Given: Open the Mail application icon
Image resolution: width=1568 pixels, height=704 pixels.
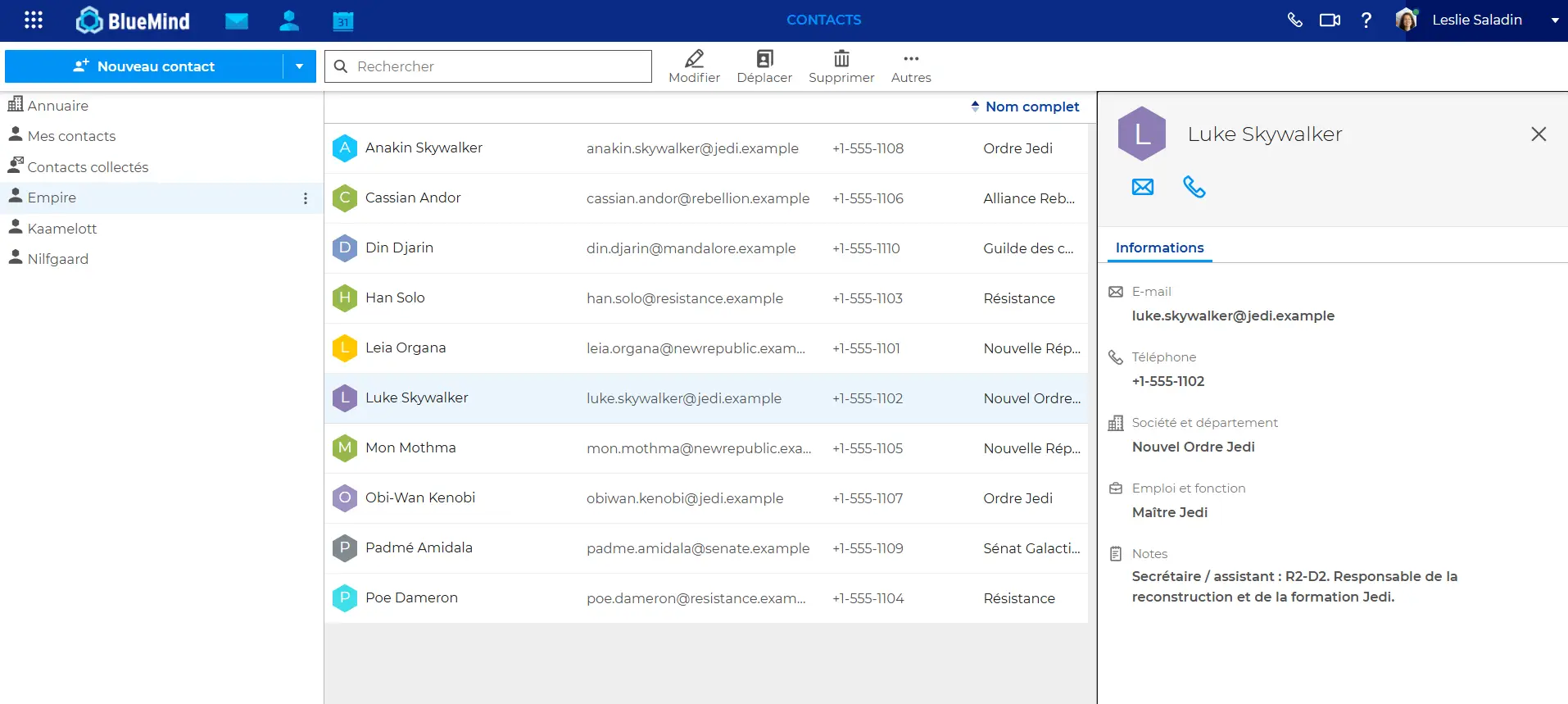Looking at the screenshot, I should coord(237,20).
